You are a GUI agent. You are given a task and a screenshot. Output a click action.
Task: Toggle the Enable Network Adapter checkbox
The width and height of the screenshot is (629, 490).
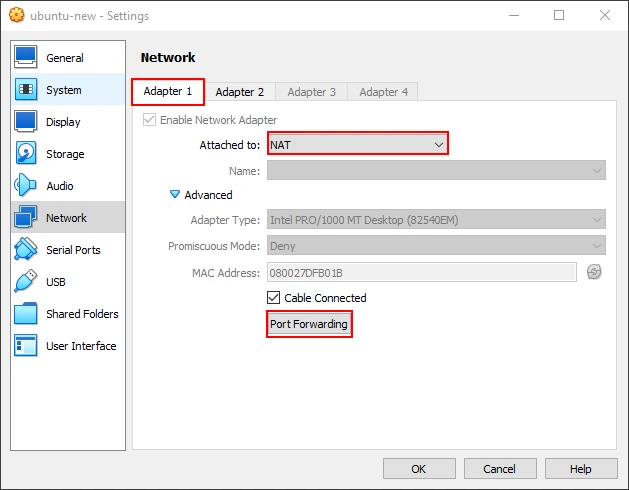150,120
